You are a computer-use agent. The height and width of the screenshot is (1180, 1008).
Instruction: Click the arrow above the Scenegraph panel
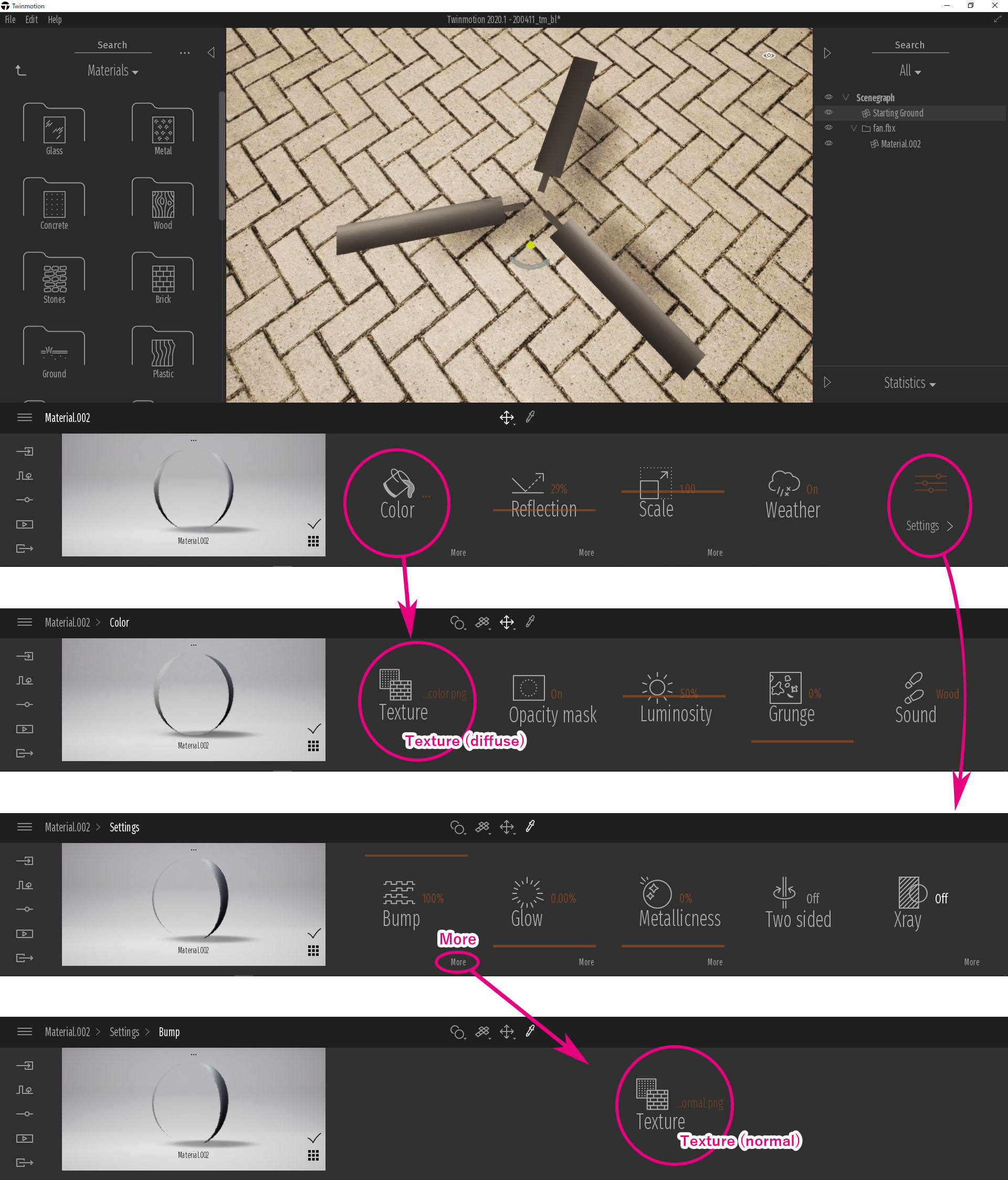click(x=827, y=53)
